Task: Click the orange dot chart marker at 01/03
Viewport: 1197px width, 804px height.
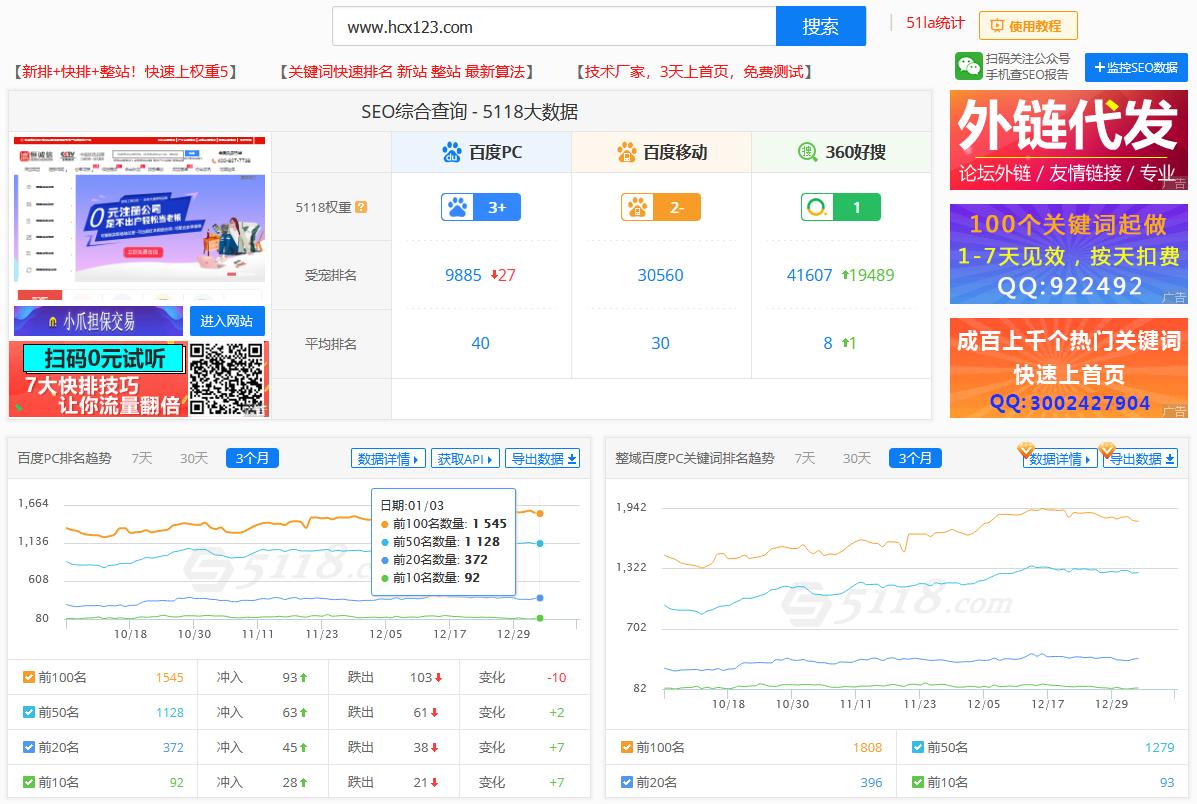Action: tap(540, 513)
